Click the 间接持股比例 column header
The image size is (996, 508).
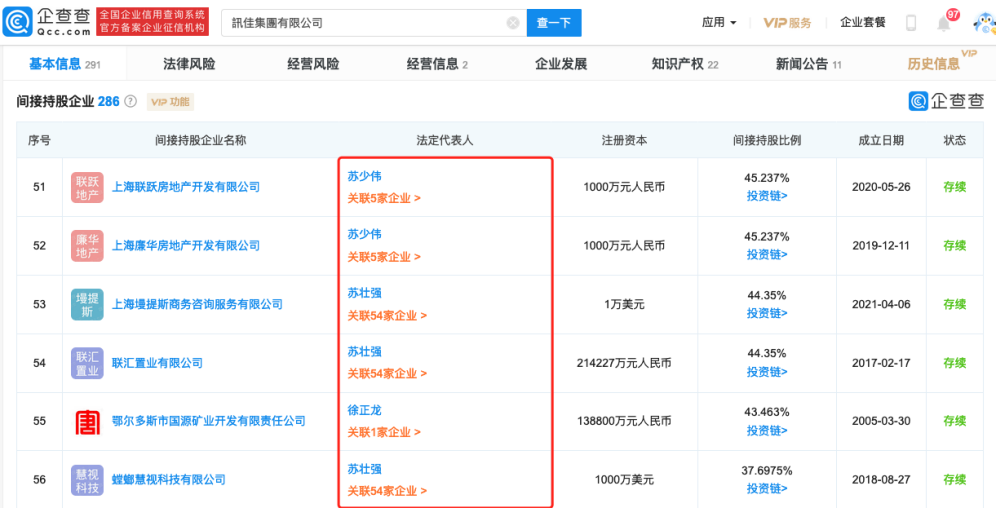click(x=767, y=140)
